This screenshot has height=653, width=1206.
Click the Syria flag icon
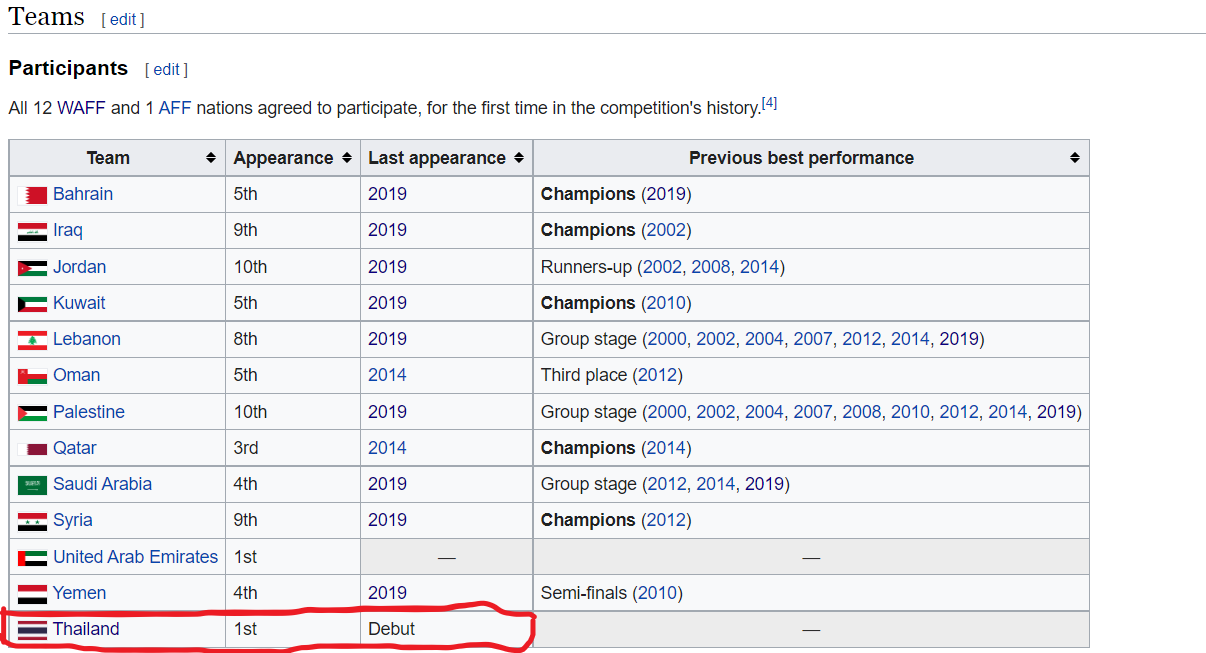pyautogui.click(x=32, y=521)
